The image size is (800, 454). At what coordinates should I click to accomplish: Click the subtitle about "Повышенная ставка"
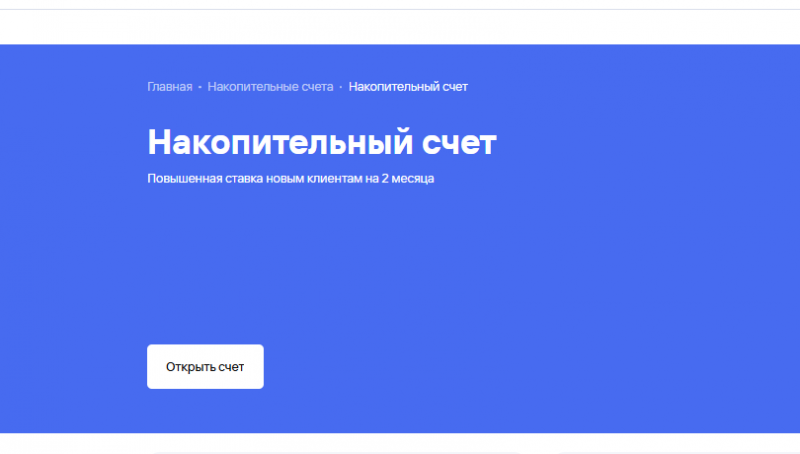coord(290,179)
